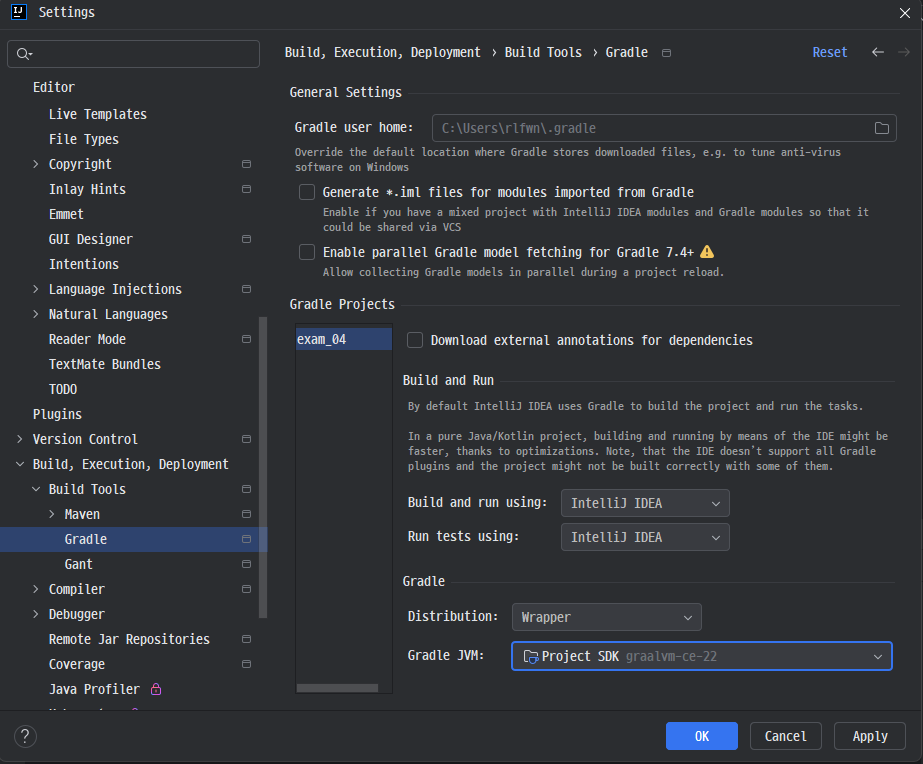Image resolution: width=923 pixels, height=764 pixels.
Task: Click project-level icon on Build Tools row
Action: pos(247,489)
